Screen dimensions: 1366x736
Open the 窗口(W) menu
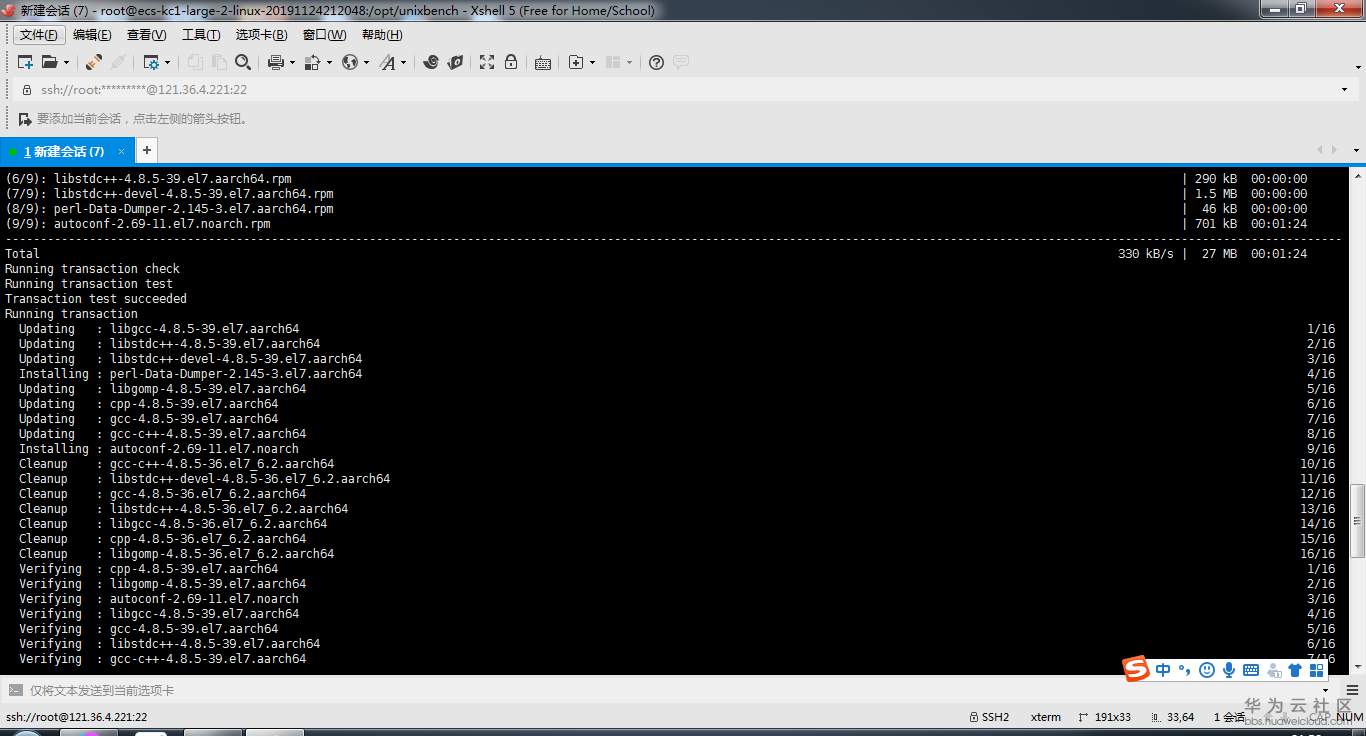click(x=324, y=35)
